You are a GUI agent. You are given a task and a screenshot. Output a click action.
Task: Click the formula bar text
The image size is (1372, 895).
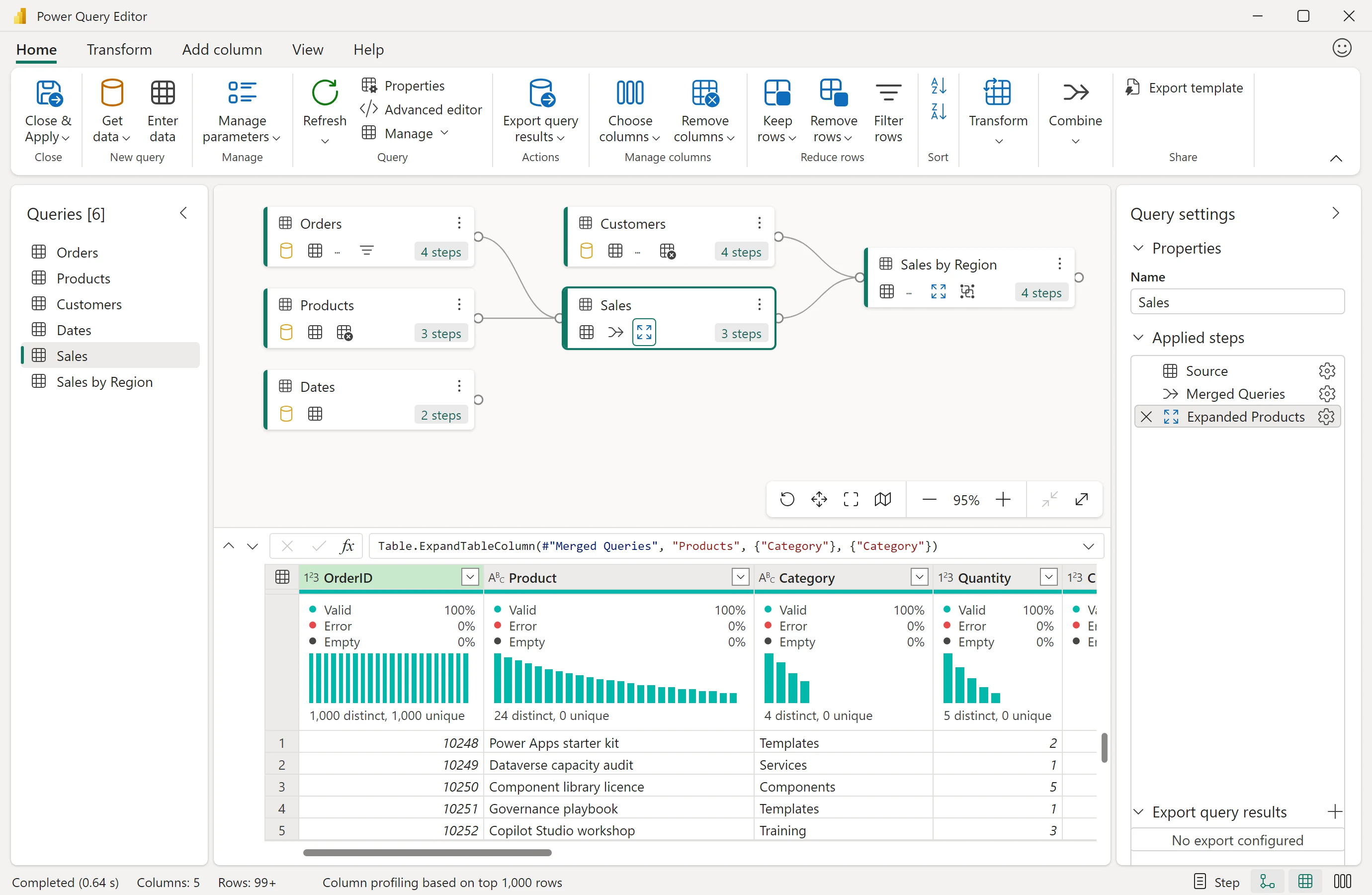tap(657, 546)
